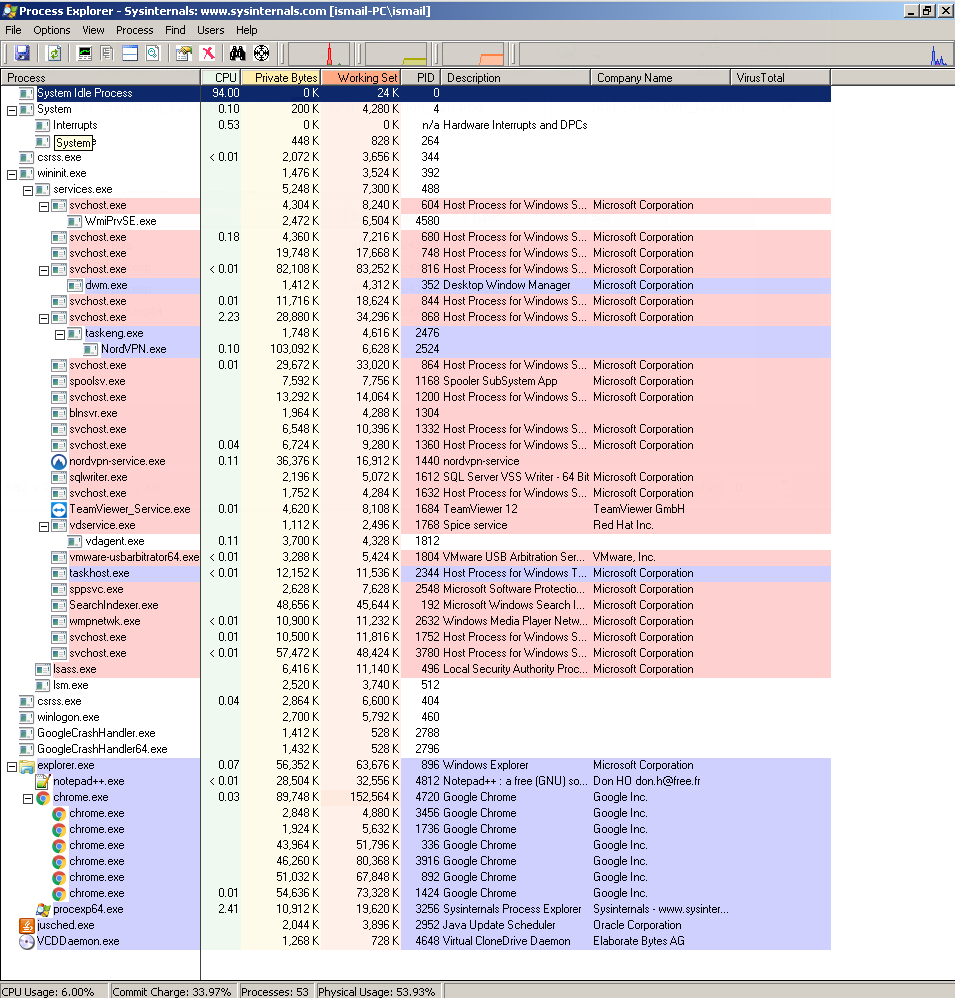
Task: Click the binoculars Find Handle icon
Action: [237, 53]
